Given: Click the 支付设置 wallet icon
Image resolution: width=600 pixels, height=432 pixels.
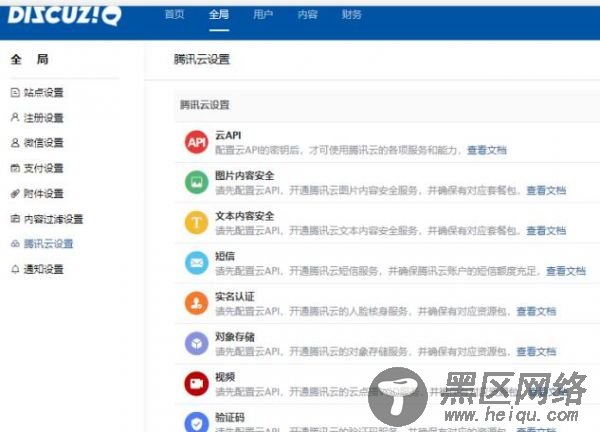Looking at the screenshot, I should click(15, 168).
